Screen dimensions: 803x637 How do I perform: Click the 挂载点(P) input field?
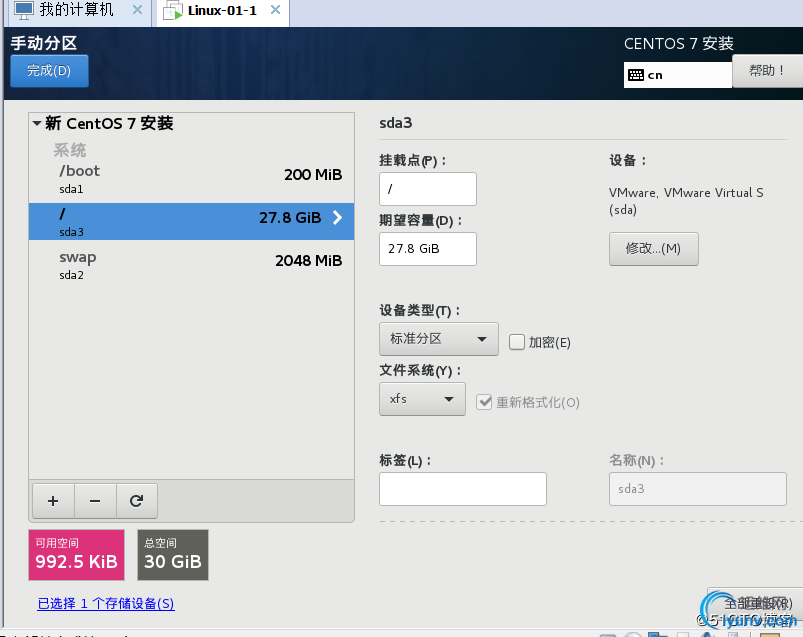point(428,189)
